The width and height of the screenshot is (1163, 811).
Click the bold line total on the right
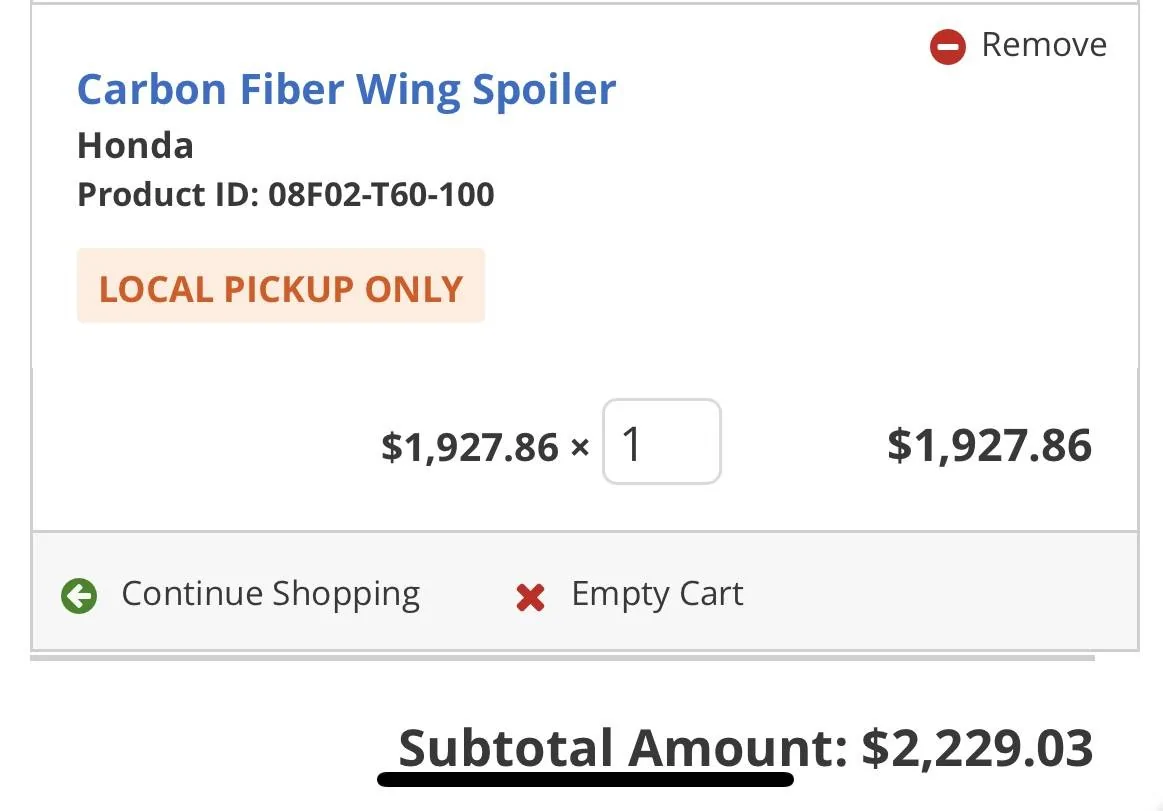(x=989, y=445)
